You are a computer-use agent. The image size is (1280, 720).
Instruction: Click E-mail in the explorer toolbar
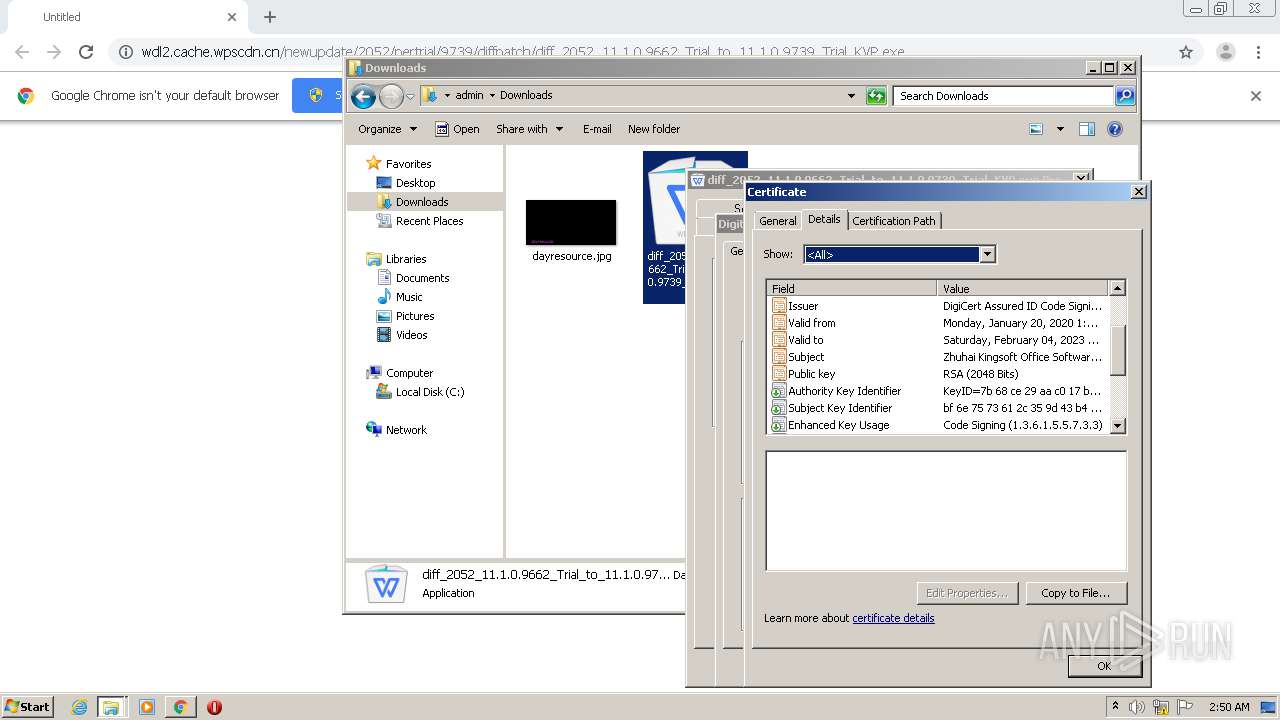tap(597, 129)
